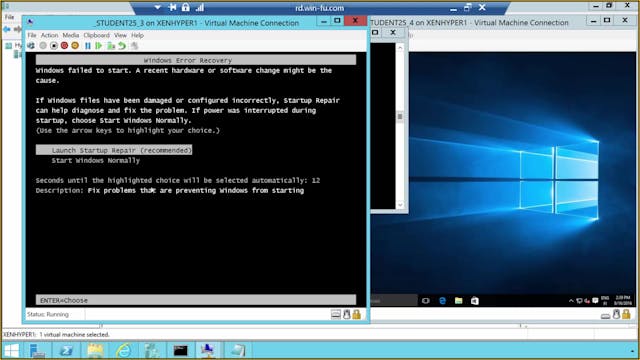This screenshot has height=360, width=640.
Task: Click the lock icon on connection bar
Action: coord(186,7)
